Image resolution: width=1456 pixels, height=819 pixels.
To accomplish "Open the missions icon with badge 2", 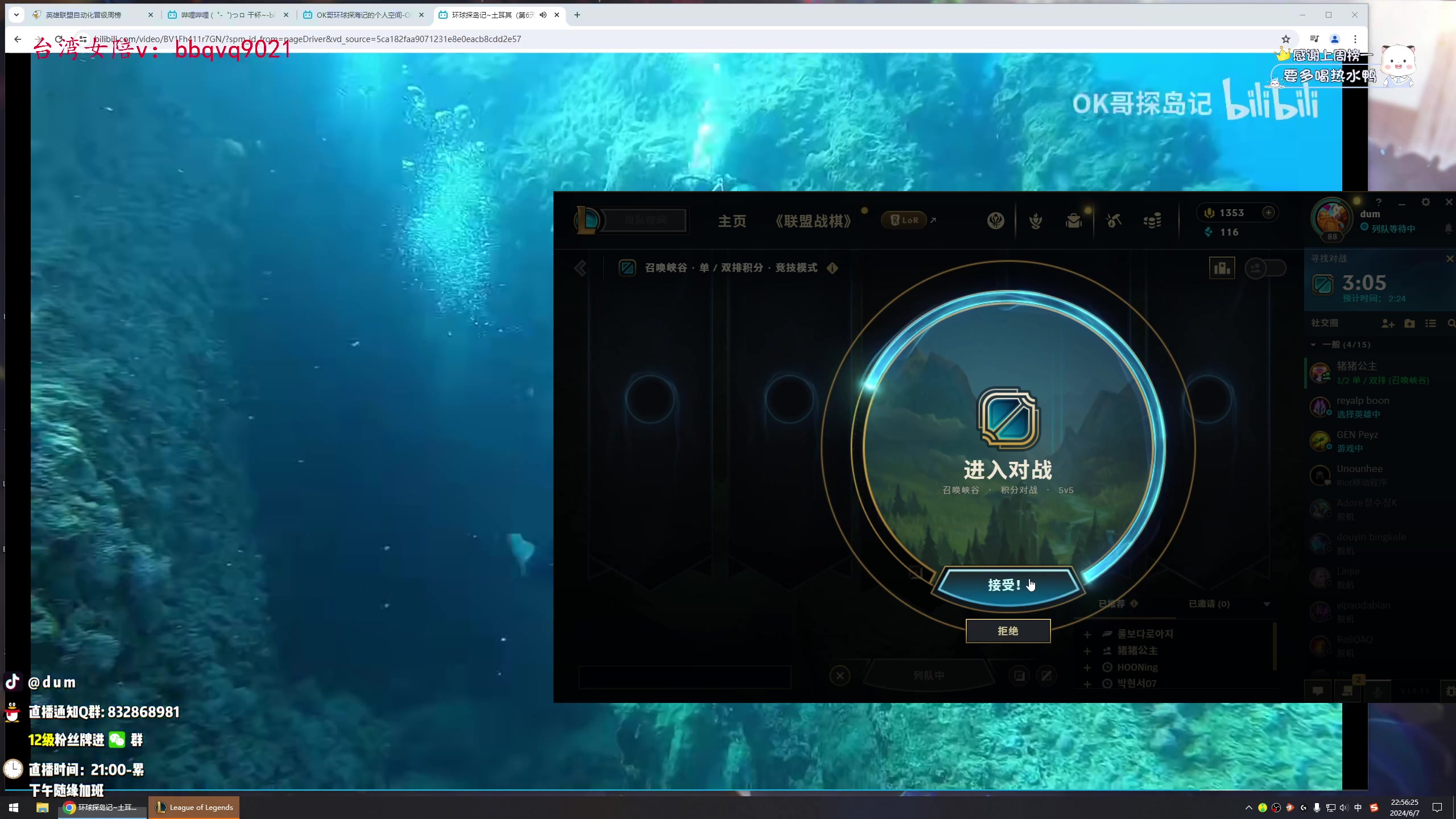I will (1347, 690).
